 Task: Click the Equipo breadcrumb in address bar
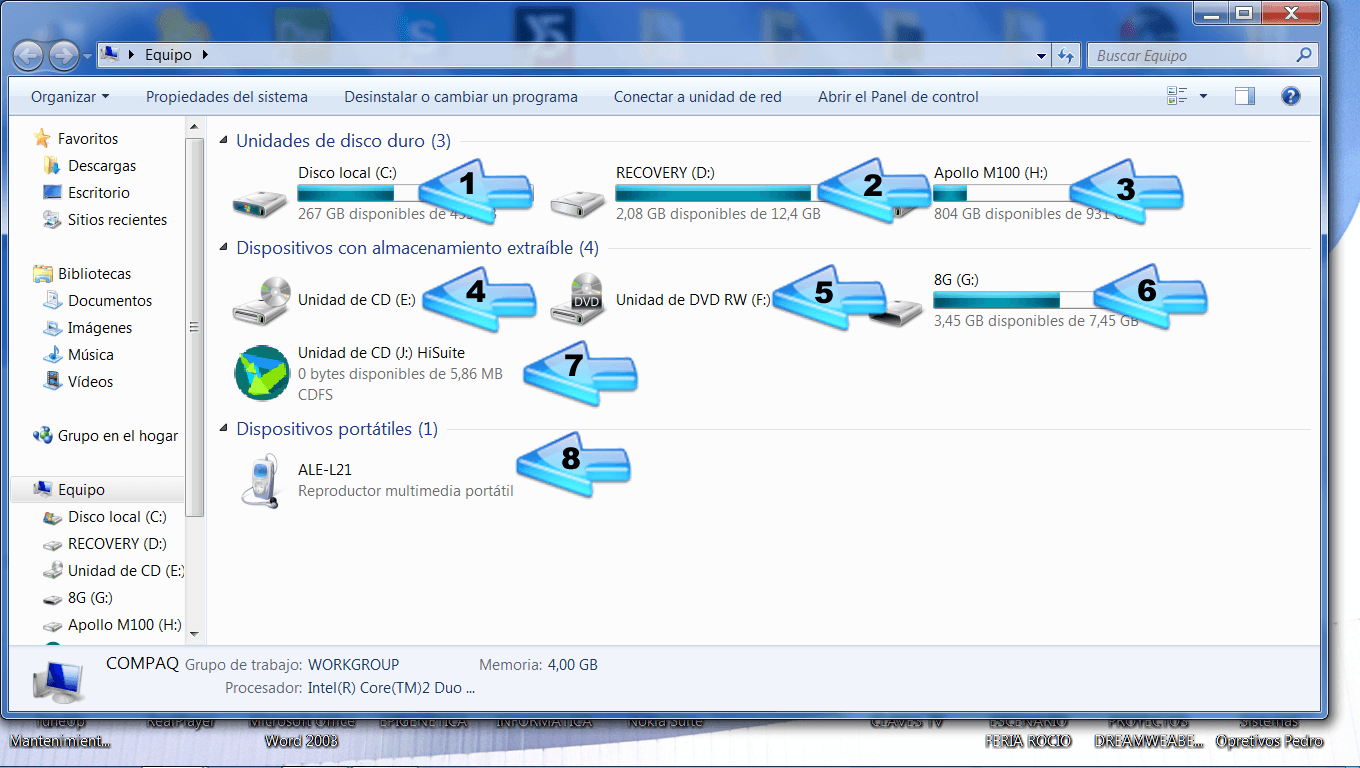(x=168, y=55)
